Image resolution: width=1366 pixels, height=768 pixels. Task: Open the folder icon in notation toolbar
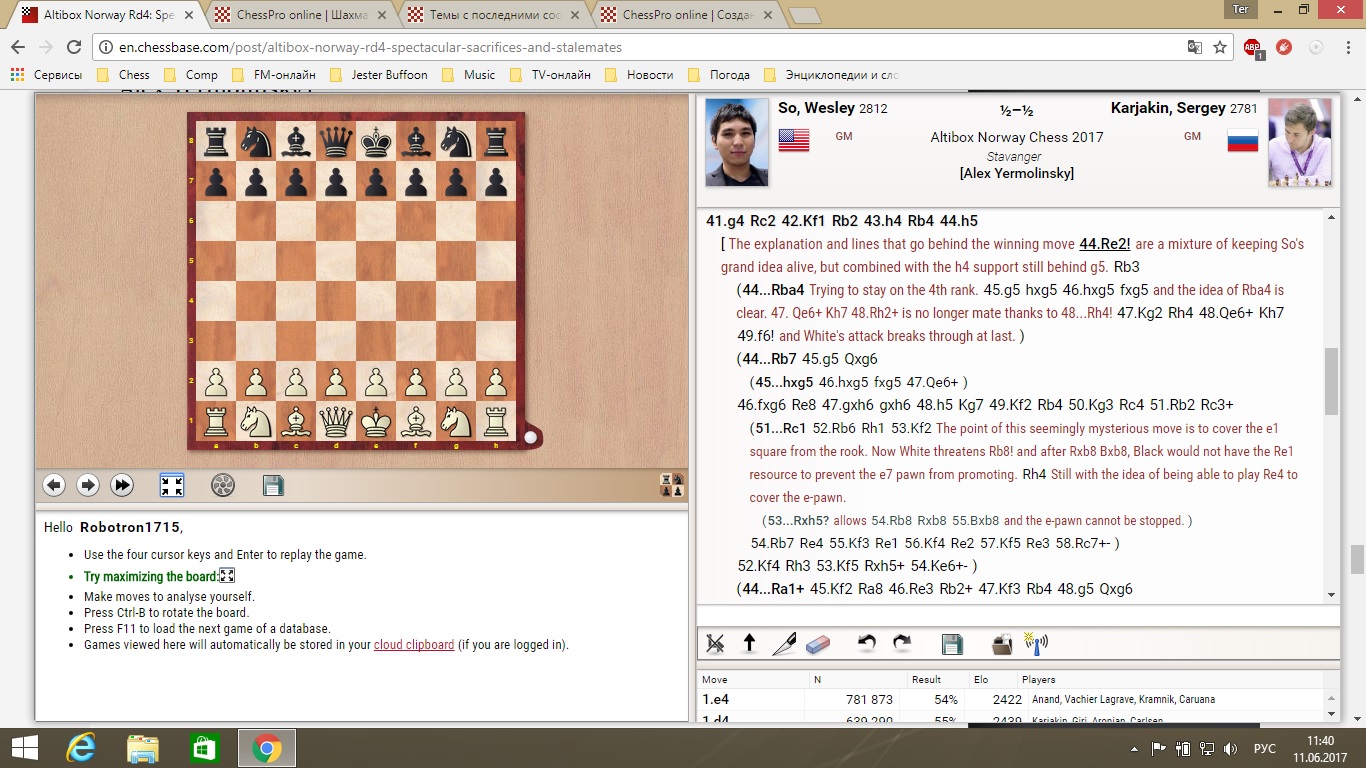point(1002,643)
